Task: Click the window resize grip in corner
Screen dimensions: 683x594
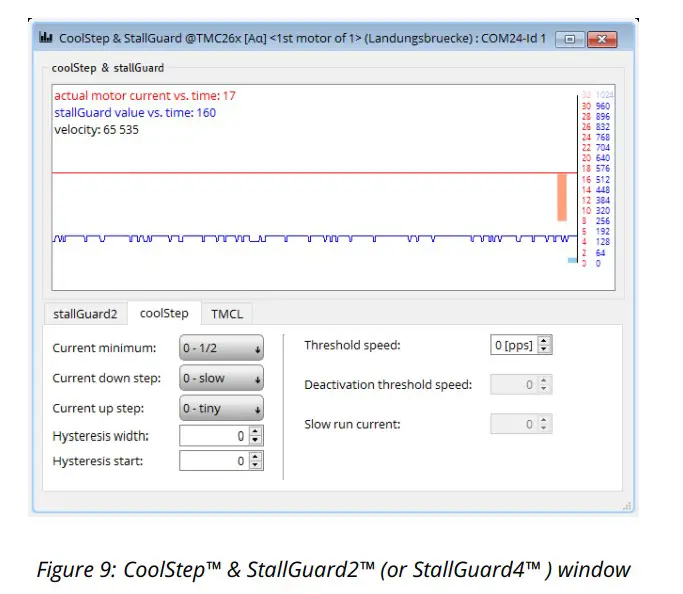Action: point(627,506)
